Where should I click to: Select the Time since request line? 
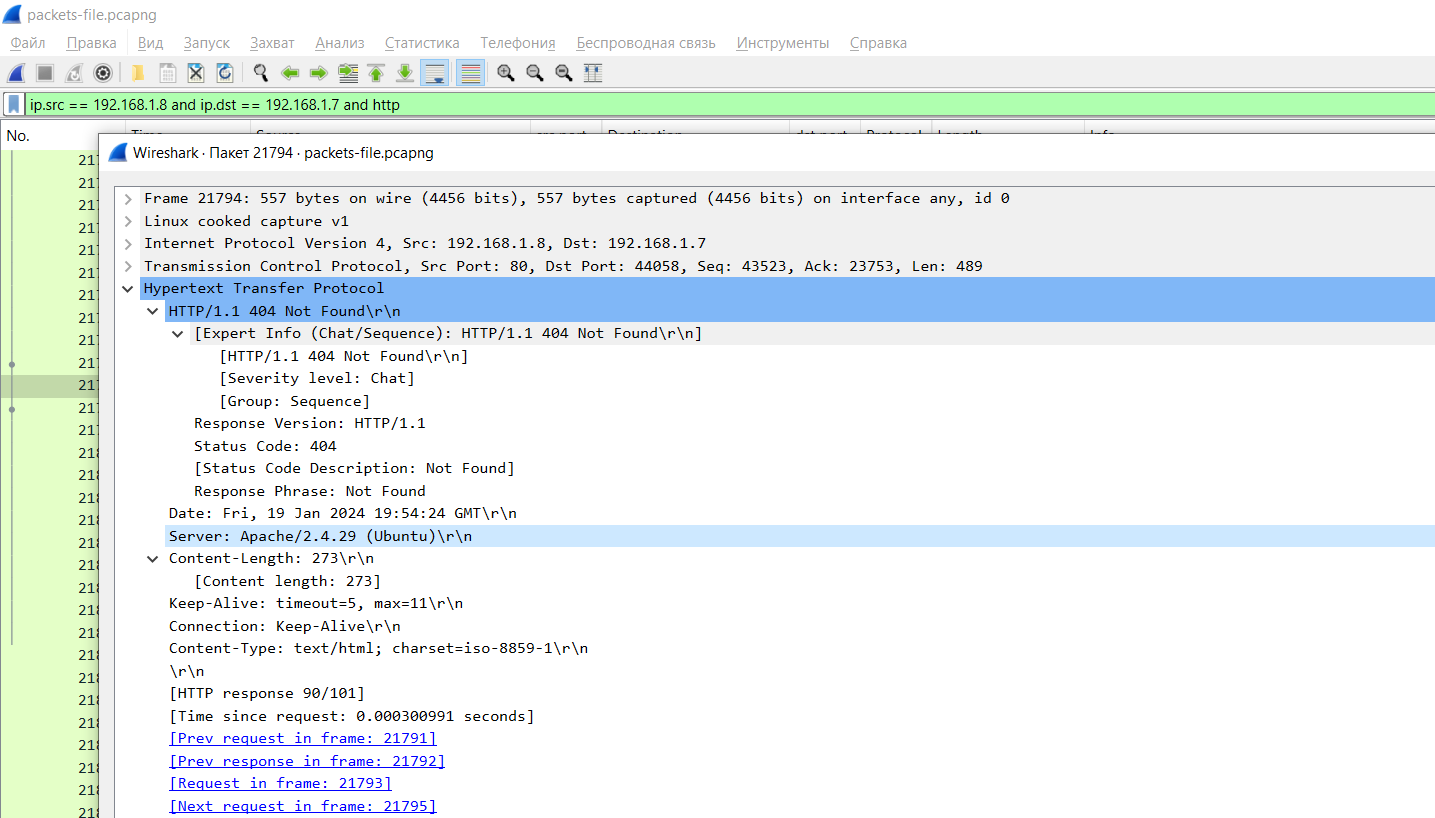(351, 716)
